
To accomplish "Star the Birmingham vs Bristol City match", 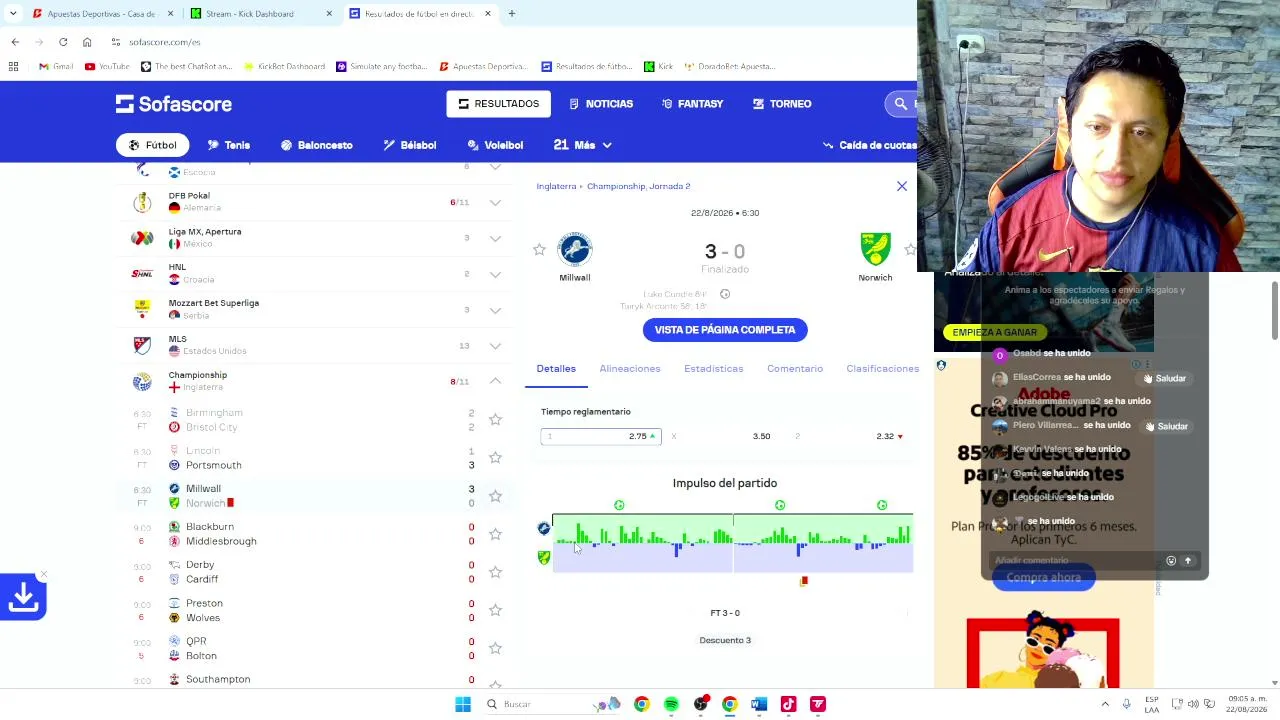I will [495, 420].
